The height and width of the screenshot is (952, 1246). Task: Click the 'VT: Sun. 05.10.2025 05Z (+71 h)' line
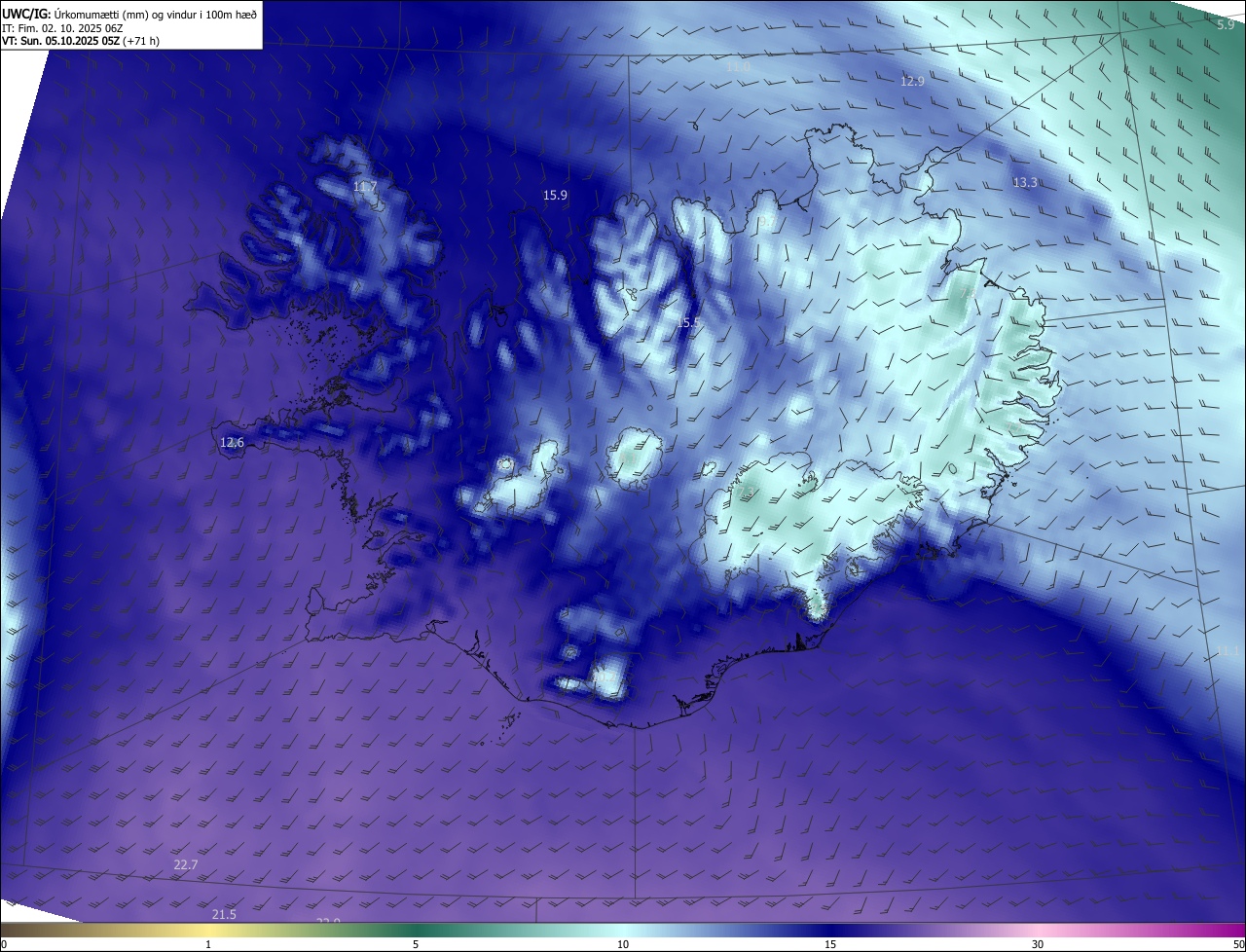pyautogui.click(x=81, y=41)
